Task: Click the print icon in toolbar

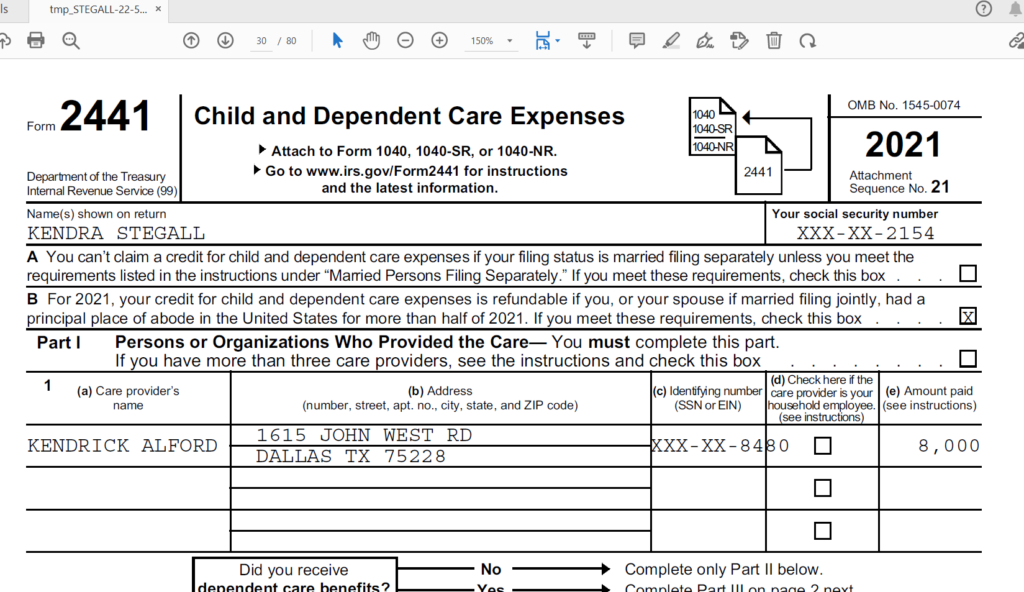Action: coord(36,41)
